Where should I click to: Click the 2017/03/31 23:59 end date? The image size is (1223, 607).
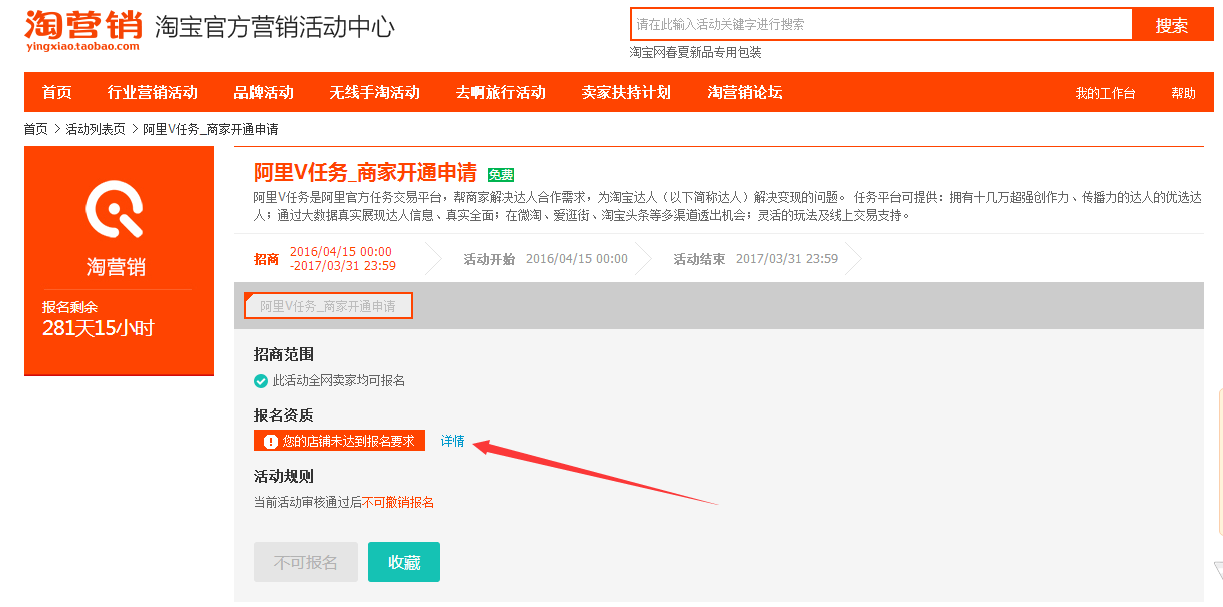[787, 259]
